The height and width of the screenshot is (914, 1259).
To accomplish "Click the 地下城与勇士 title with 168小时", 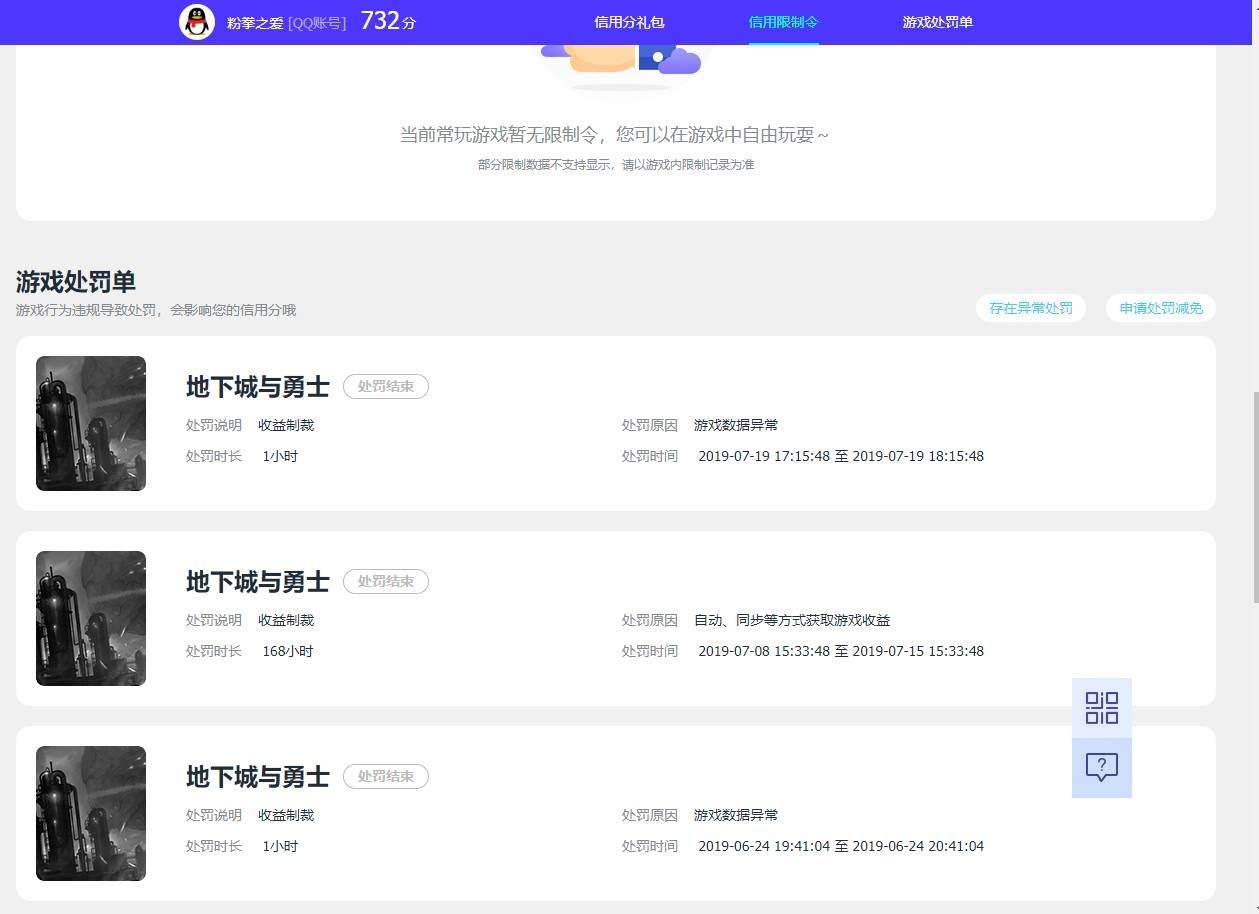I will point(258,581).
